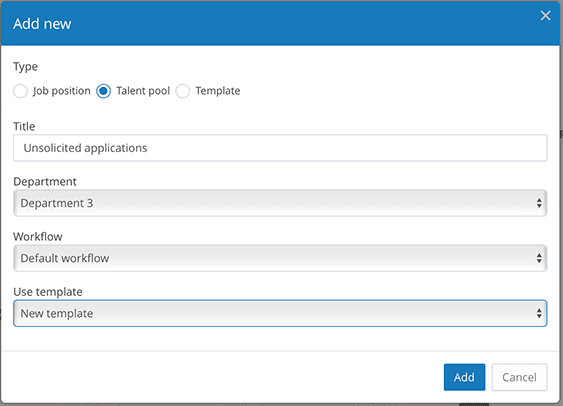Open the Workflow dropdown
The width and height of the screenshot is (563, 406).
280,258
